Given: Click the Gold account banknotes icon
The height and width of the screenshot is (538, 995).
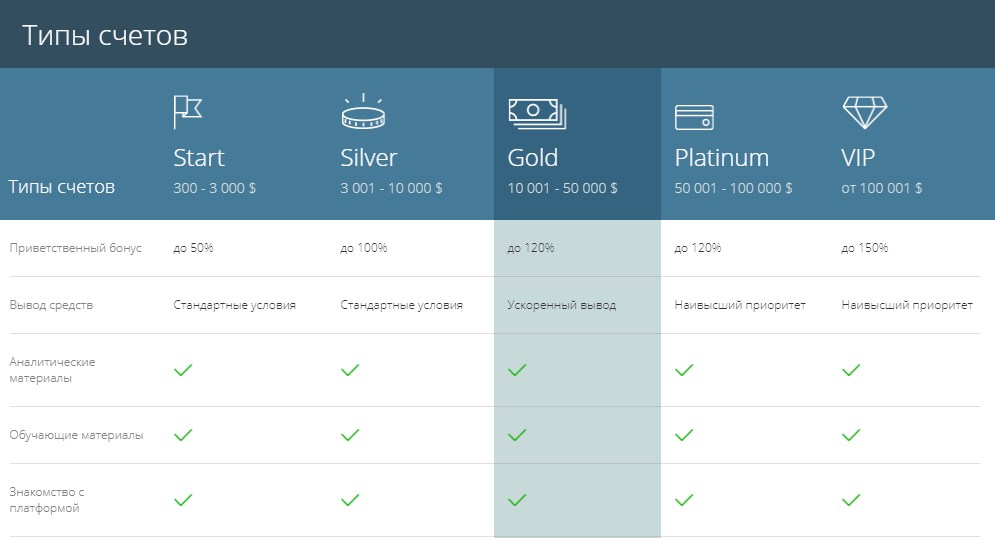Looking at the screenshot, I should coord(537,114).
